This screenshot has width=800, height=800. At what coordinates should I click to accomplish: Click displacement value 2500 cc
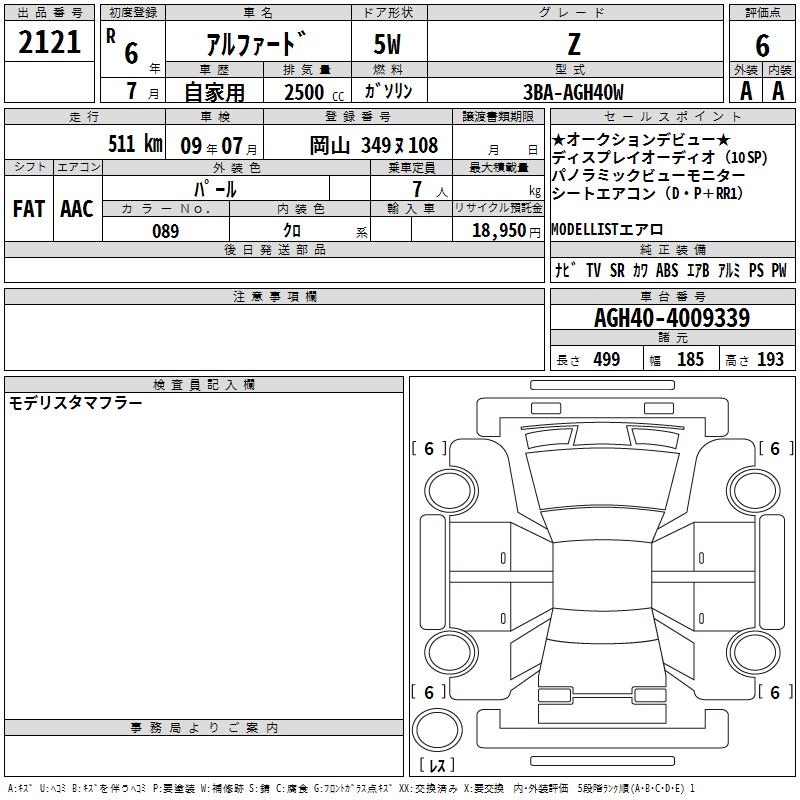314,92
